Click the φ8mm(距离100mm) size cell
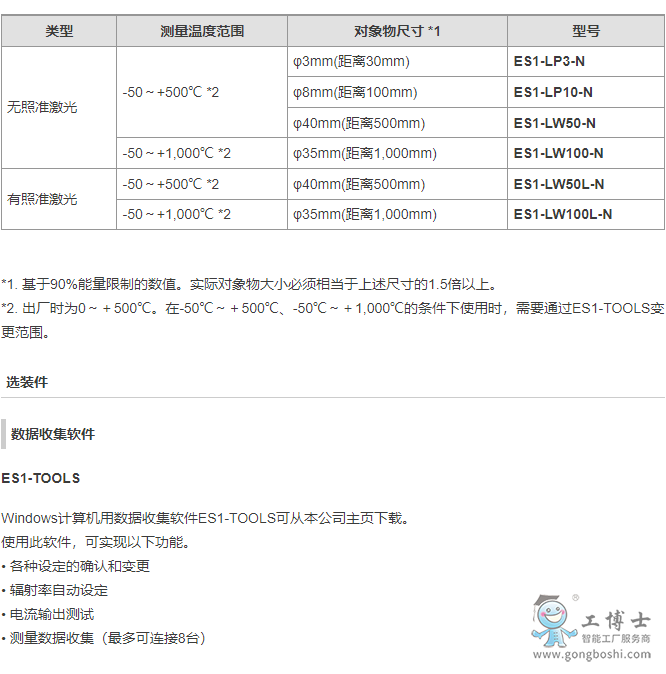Viewport: 666px width, 674px height. [355, 93]
